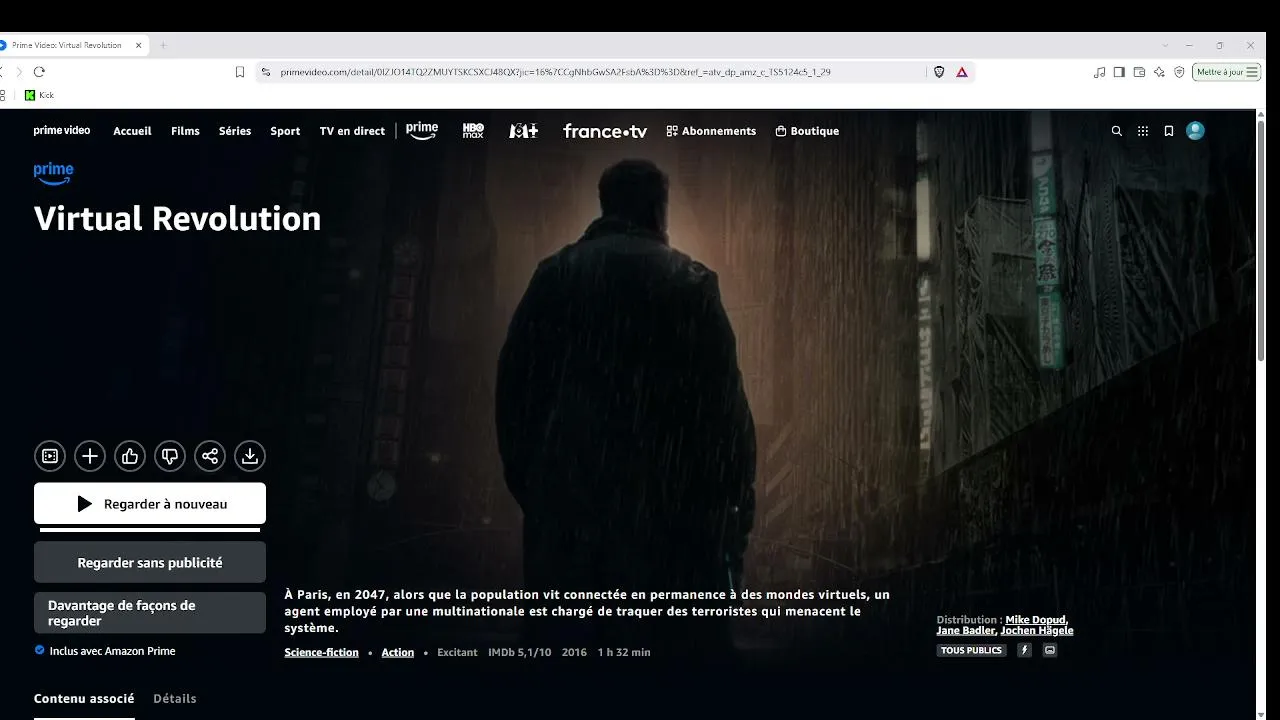Click the Prime logo in navigation bar
This screenshot has width=1280, height=720.
click(422, 131)
